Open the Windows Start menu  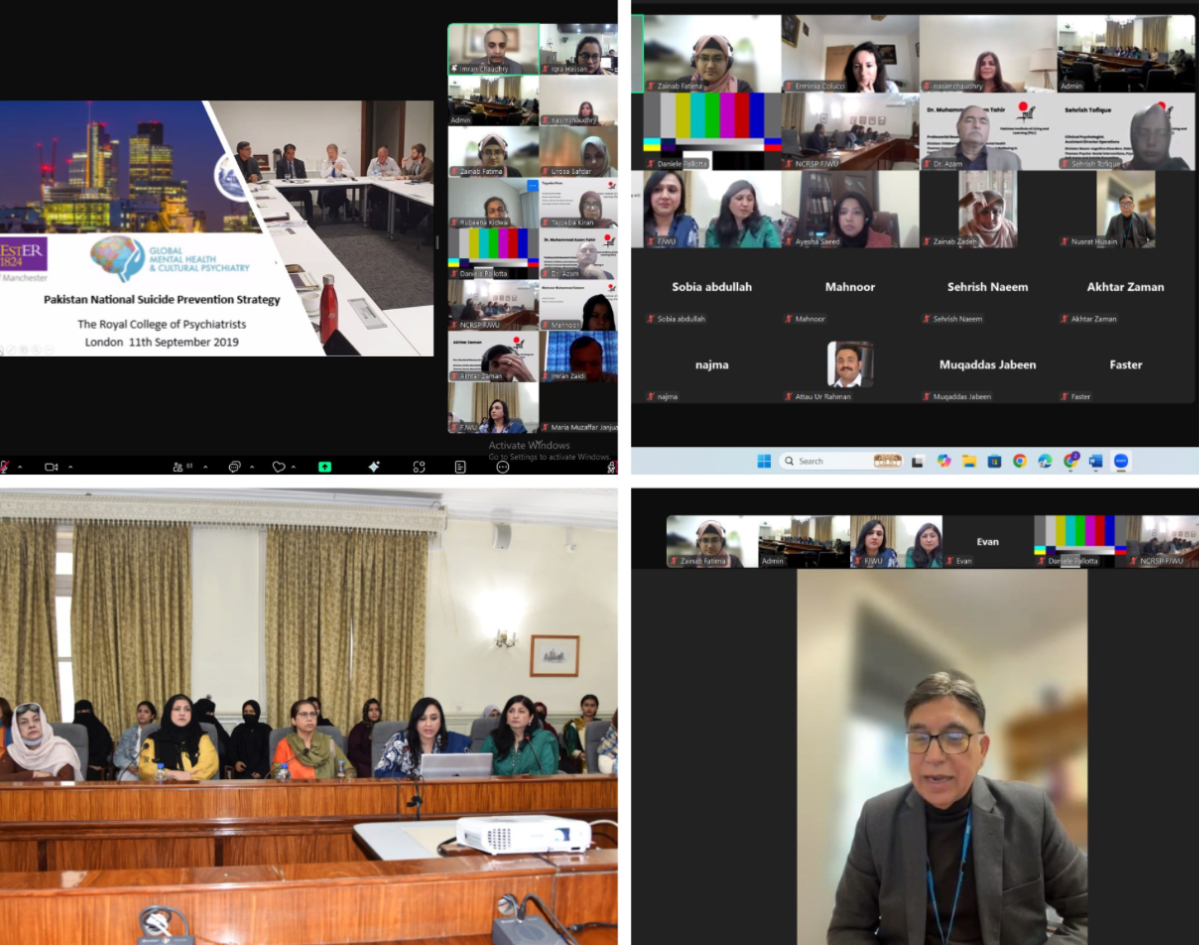pyautogui.click(x=764, y=461)
